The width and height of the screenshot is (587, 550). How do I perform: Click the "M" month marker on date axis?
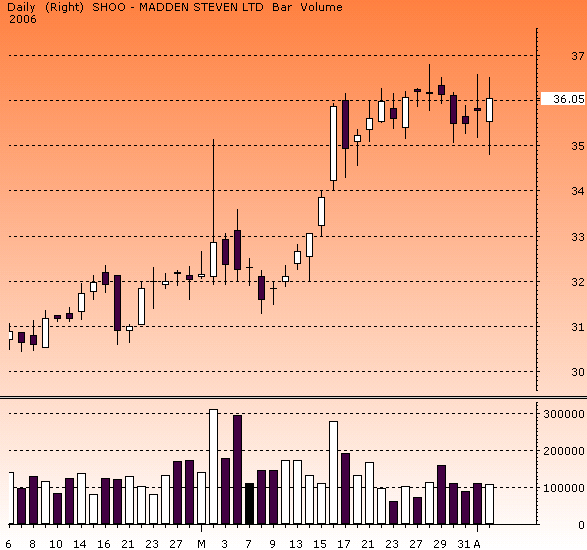point(201,544)
